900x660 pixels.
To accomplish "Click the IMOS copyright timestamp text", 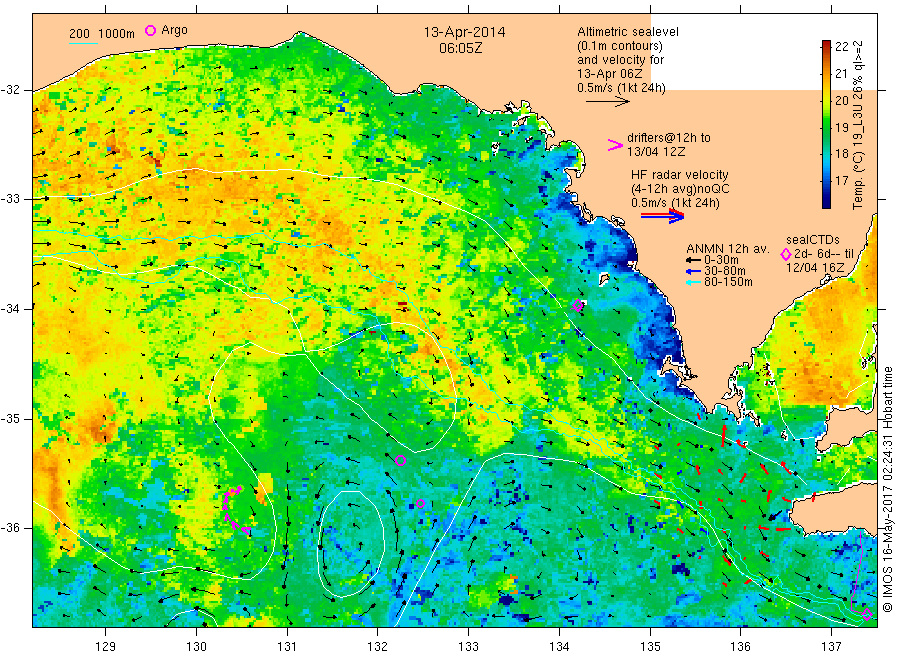I will 888,490.
